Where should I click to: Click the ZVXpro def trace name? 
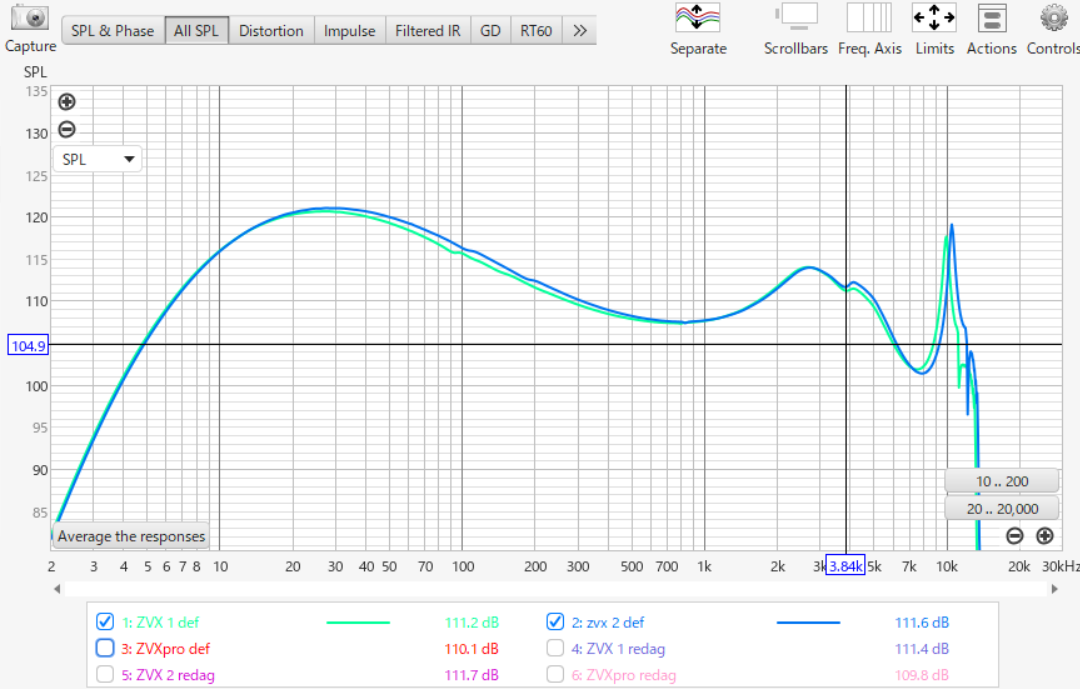166,648
